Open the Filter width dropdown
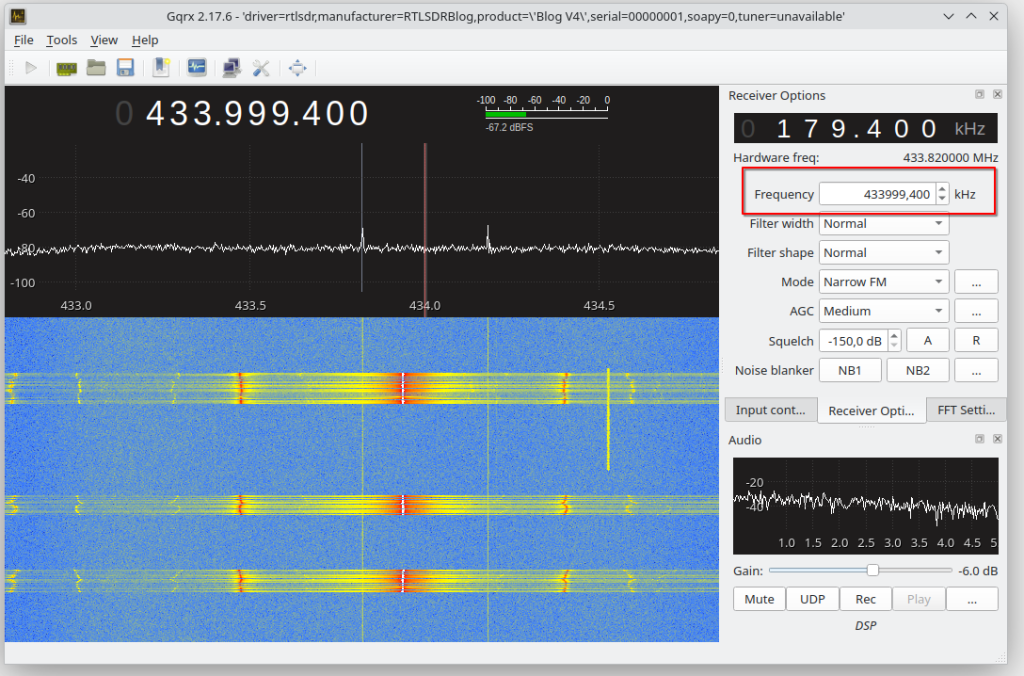1024x676 pixels. (883, 224)
